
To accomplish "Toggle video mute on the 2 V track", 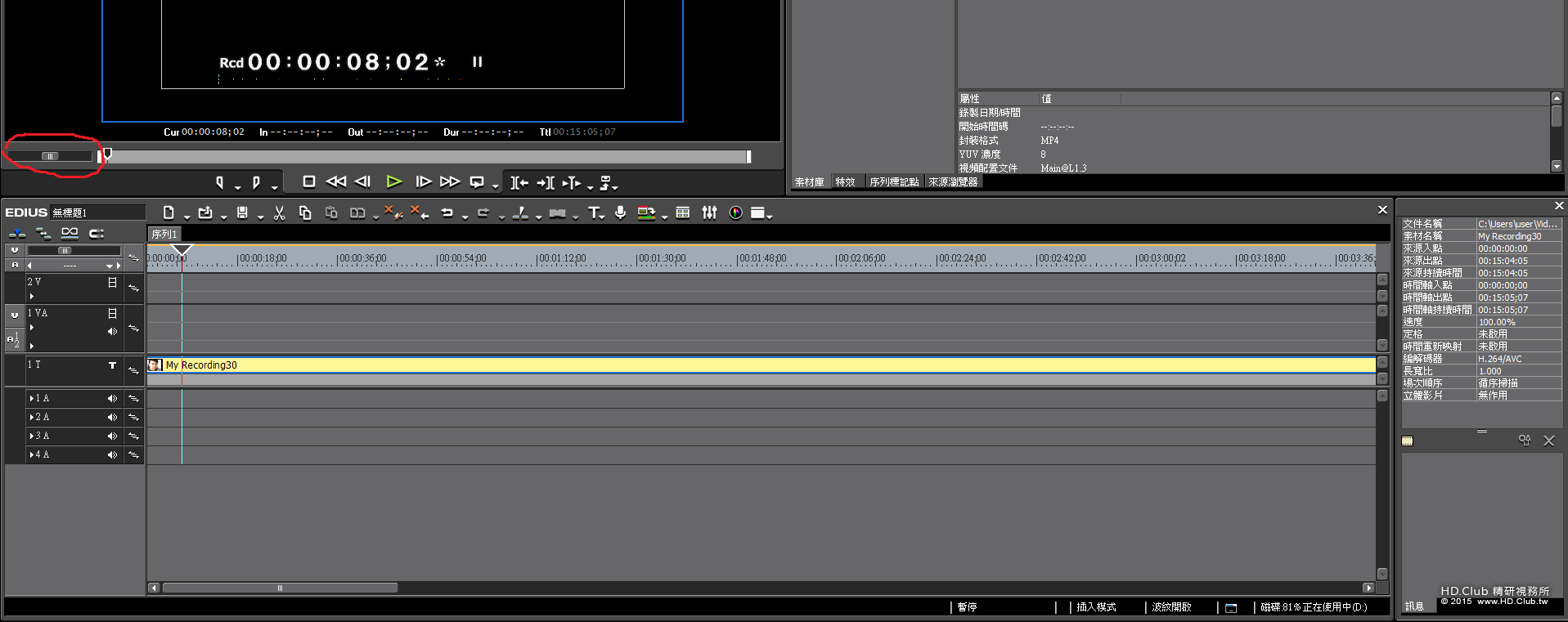I will click(112, 282).
